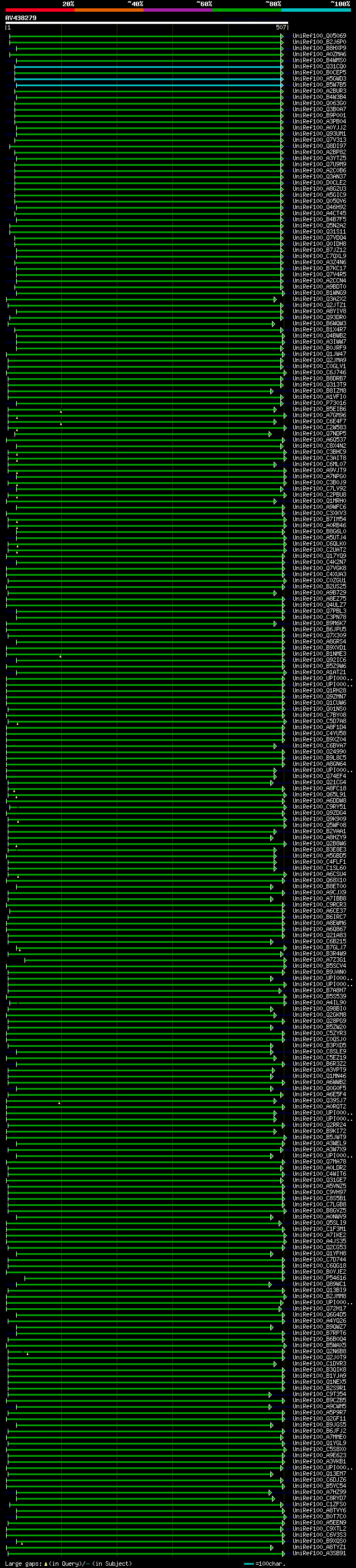Click the UniRef100_C8X4N2 label
Image resolution: width=356 pixels, height=1568 pixels.
319,446
